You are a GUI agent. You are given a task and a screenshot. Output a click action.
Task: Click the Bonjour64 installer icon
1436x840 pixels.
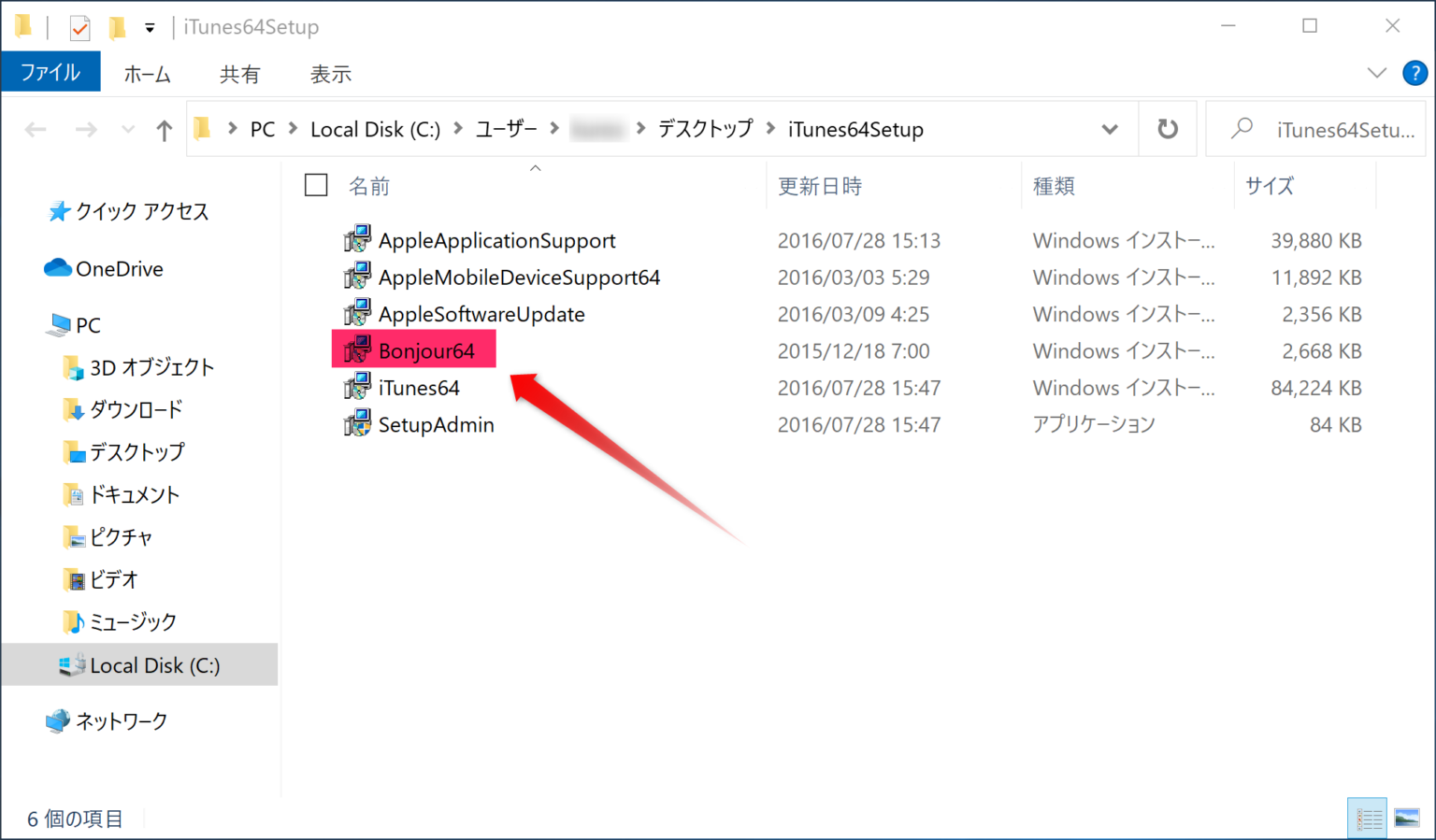click(357, 350)
